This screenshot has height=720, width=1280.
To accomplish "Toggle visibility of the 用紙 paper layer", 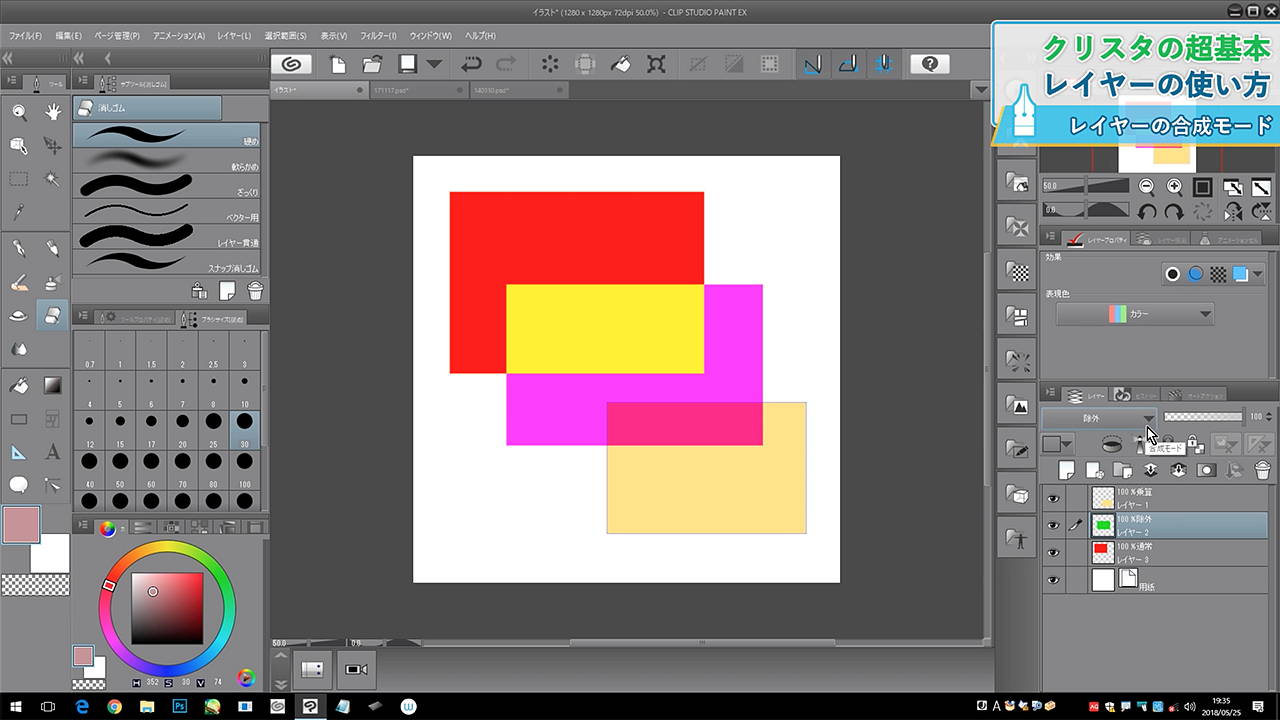I will tap(1052, 580).
